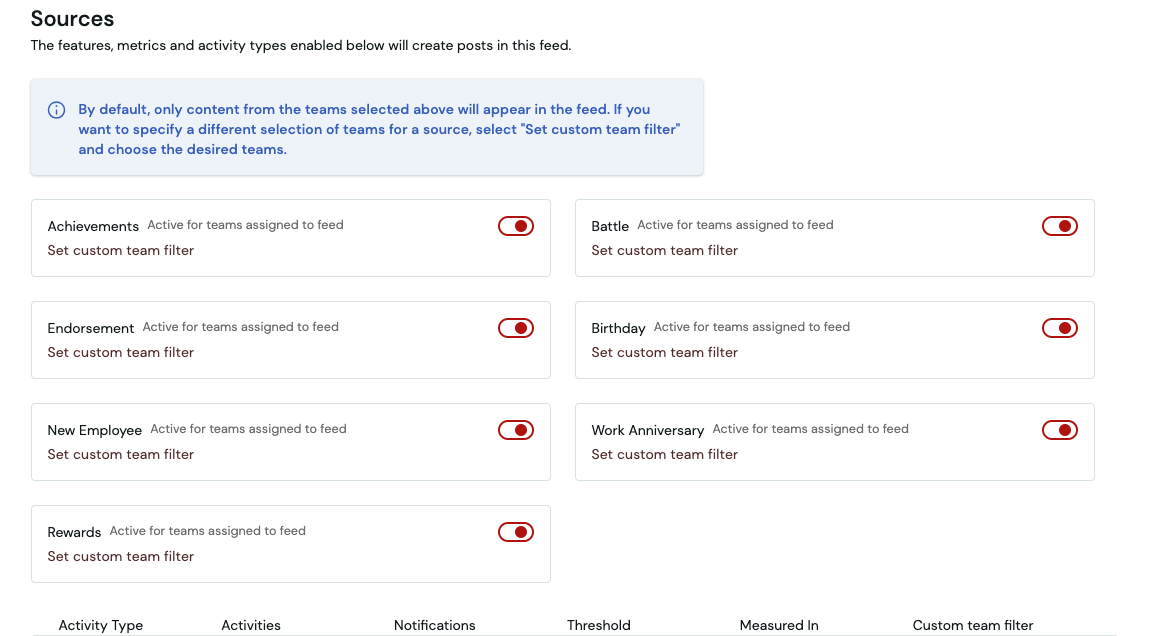This screenshot has height=636, width=1150.
Task: Click the Activity Type column header
Action: pos(100,626)
